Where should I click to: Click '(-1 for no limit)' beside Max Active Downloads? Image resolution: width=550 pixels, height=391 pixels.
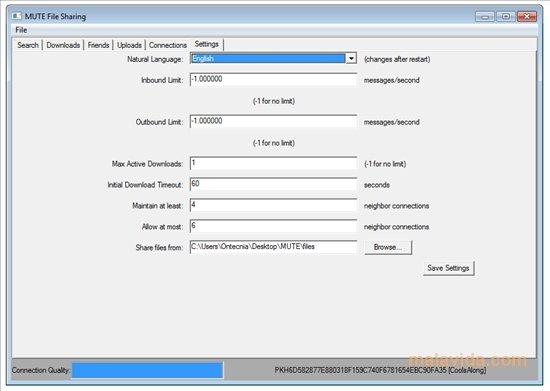[385, 164]
